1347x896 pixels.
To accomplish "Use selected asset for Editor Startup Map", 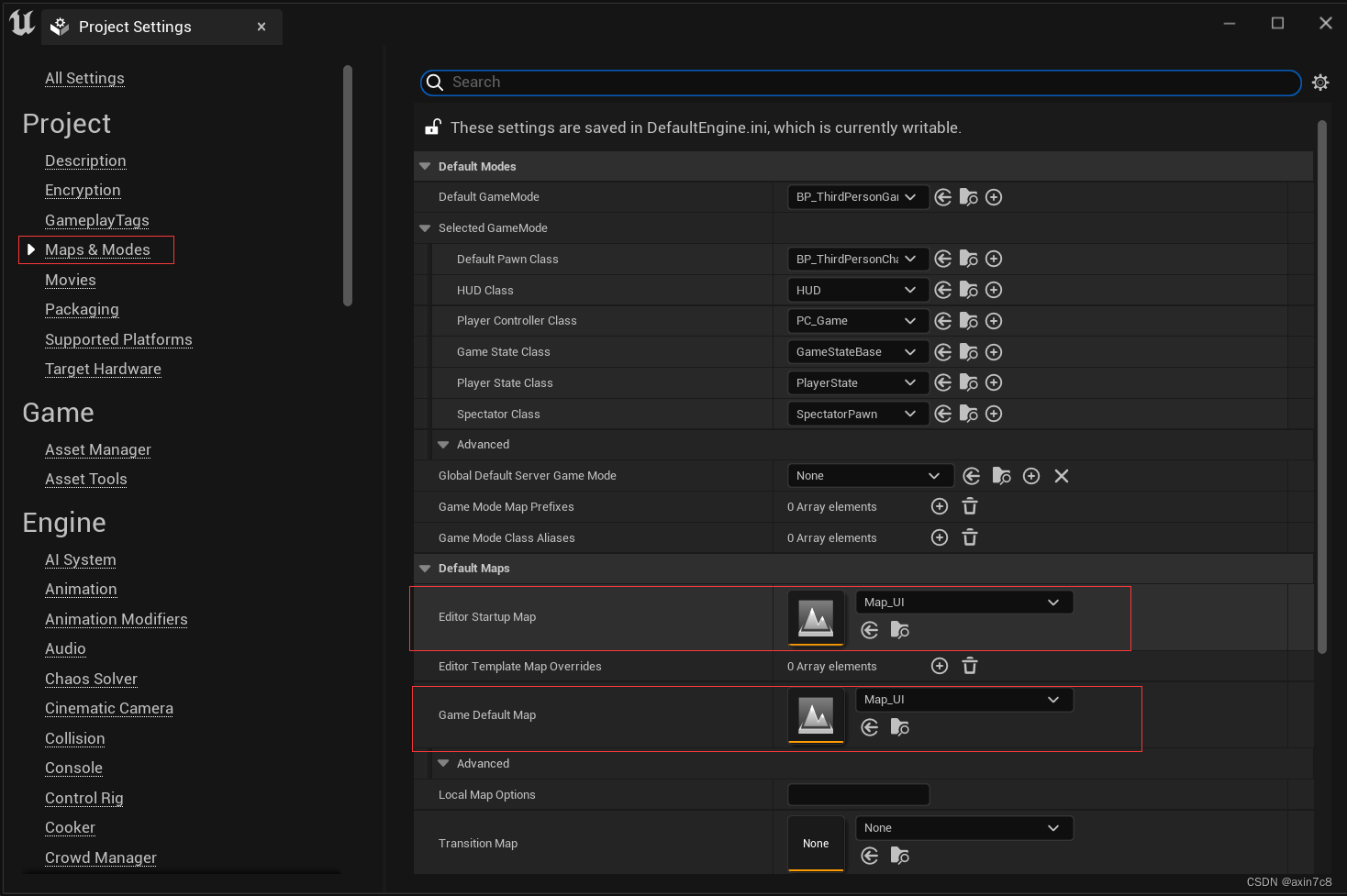I will coord(870,630).
